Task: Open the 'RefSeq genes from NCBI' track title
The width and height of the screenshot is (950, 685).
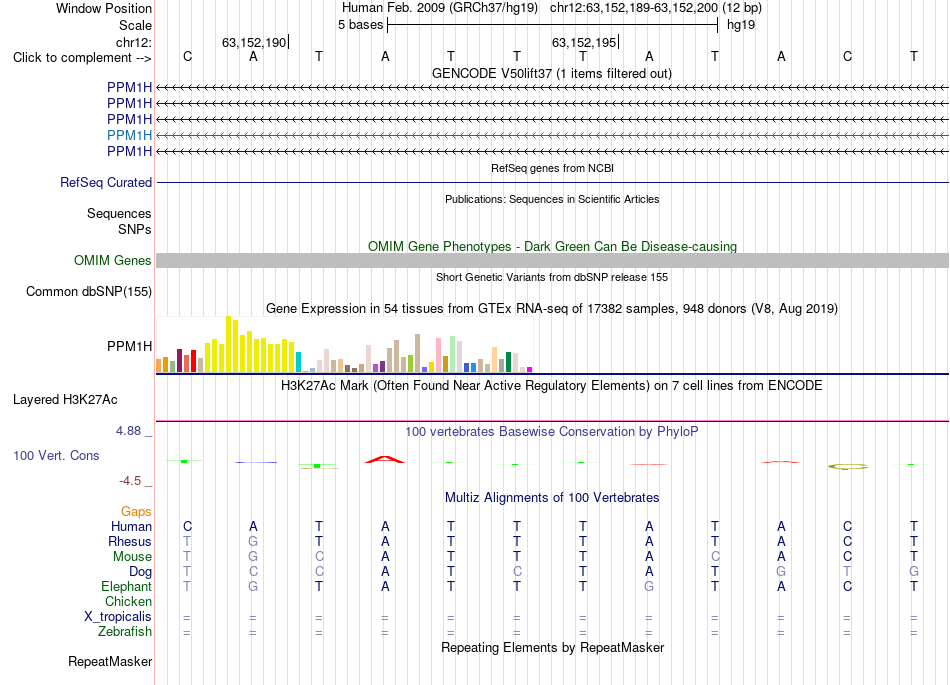Action: point(552,168)
